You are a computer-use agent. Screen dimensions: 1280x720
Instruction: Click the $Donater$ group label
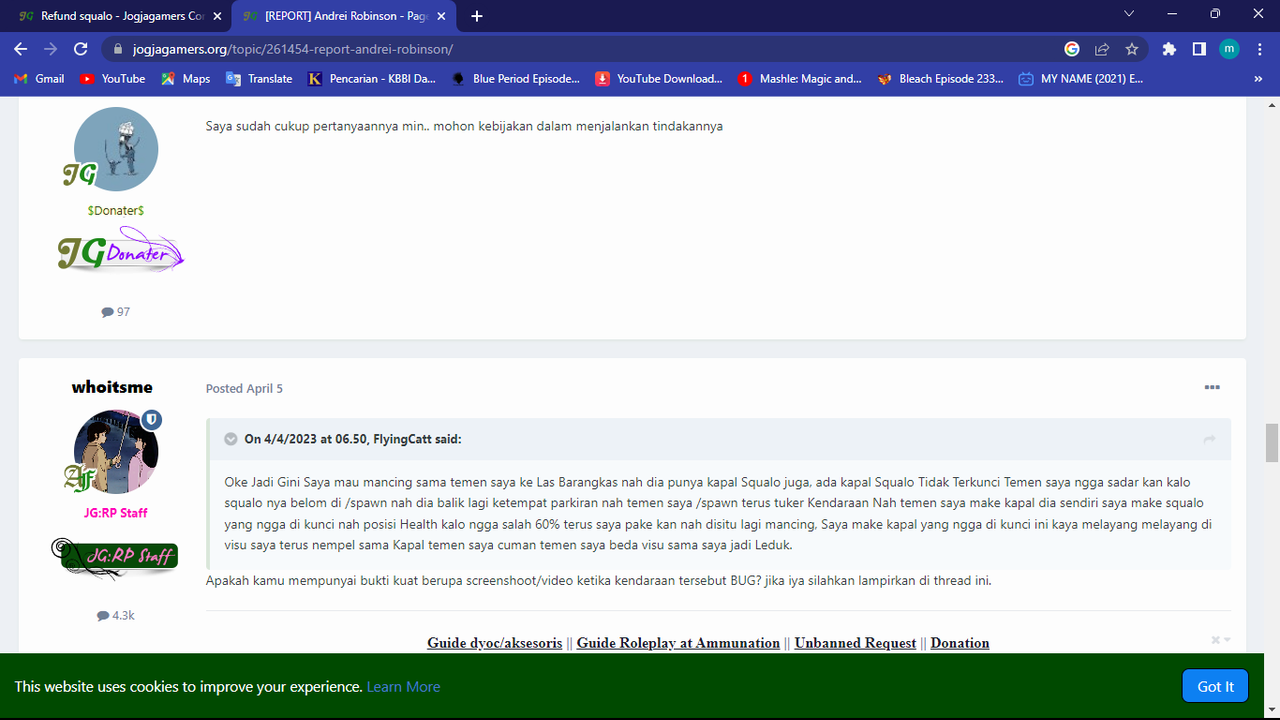pos(115,210)
